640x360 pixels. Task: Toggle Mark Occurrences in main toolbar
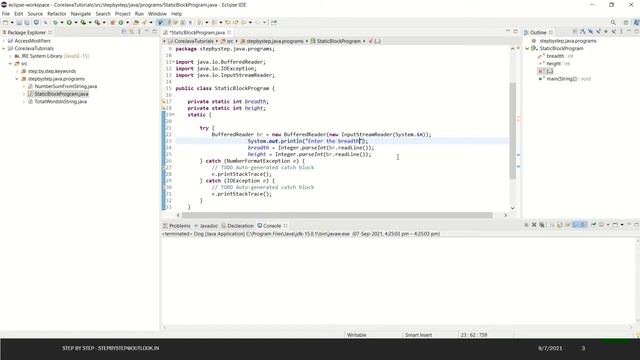click(160, 22)
